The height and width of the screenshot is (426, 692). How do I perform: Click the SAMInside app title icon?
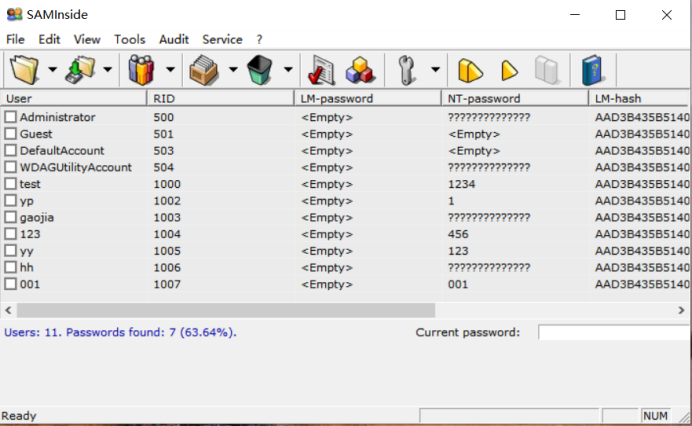(x=14, y=14)
